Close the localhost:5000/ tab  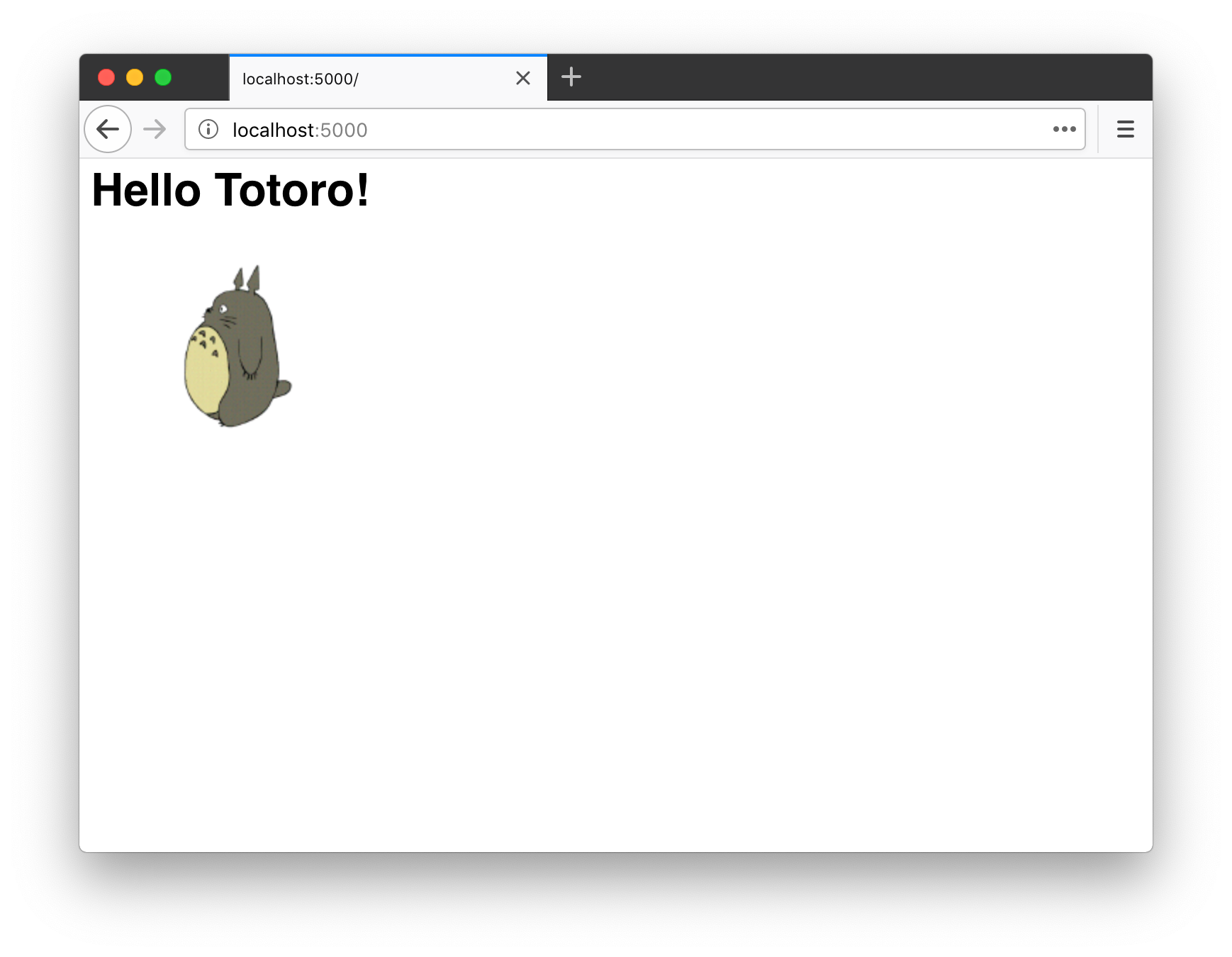pos(523,78)
